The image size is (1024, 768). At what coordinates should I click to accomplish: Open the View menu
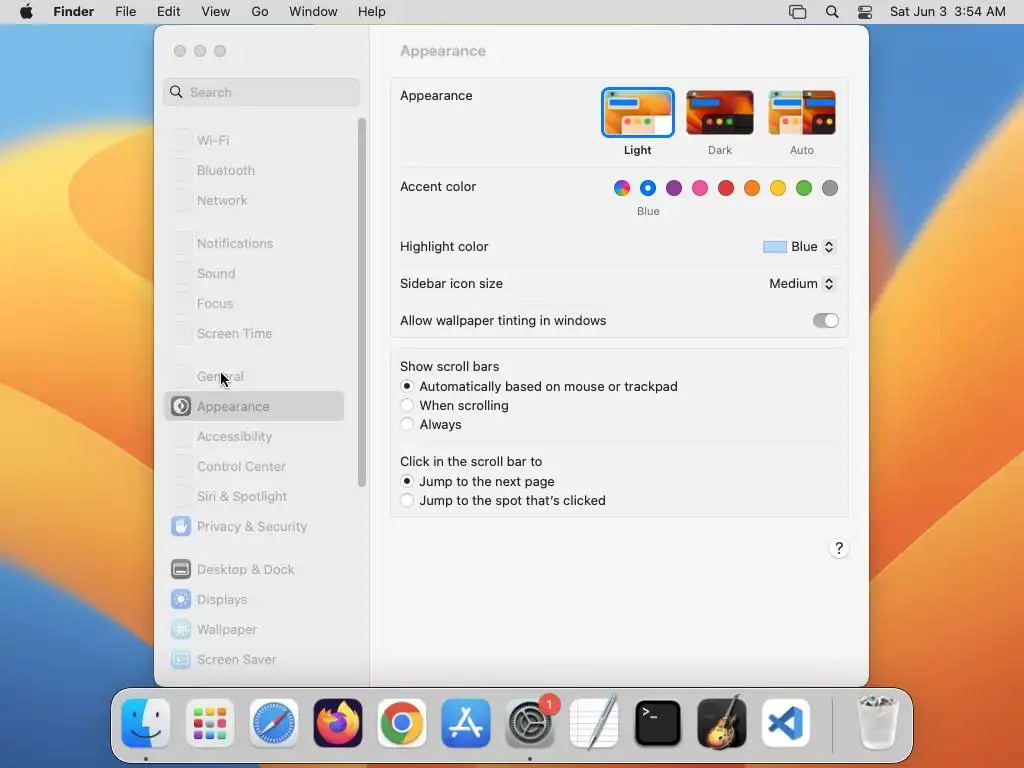click(216, 12)
